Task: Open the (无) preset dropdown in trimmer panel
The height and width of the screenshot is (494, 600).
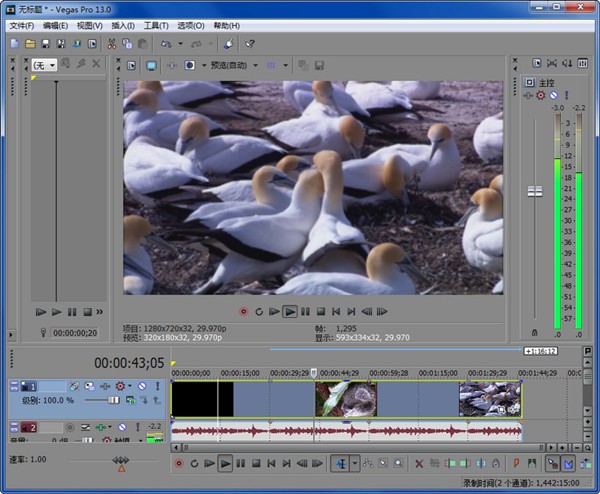Action: (44, 65)
